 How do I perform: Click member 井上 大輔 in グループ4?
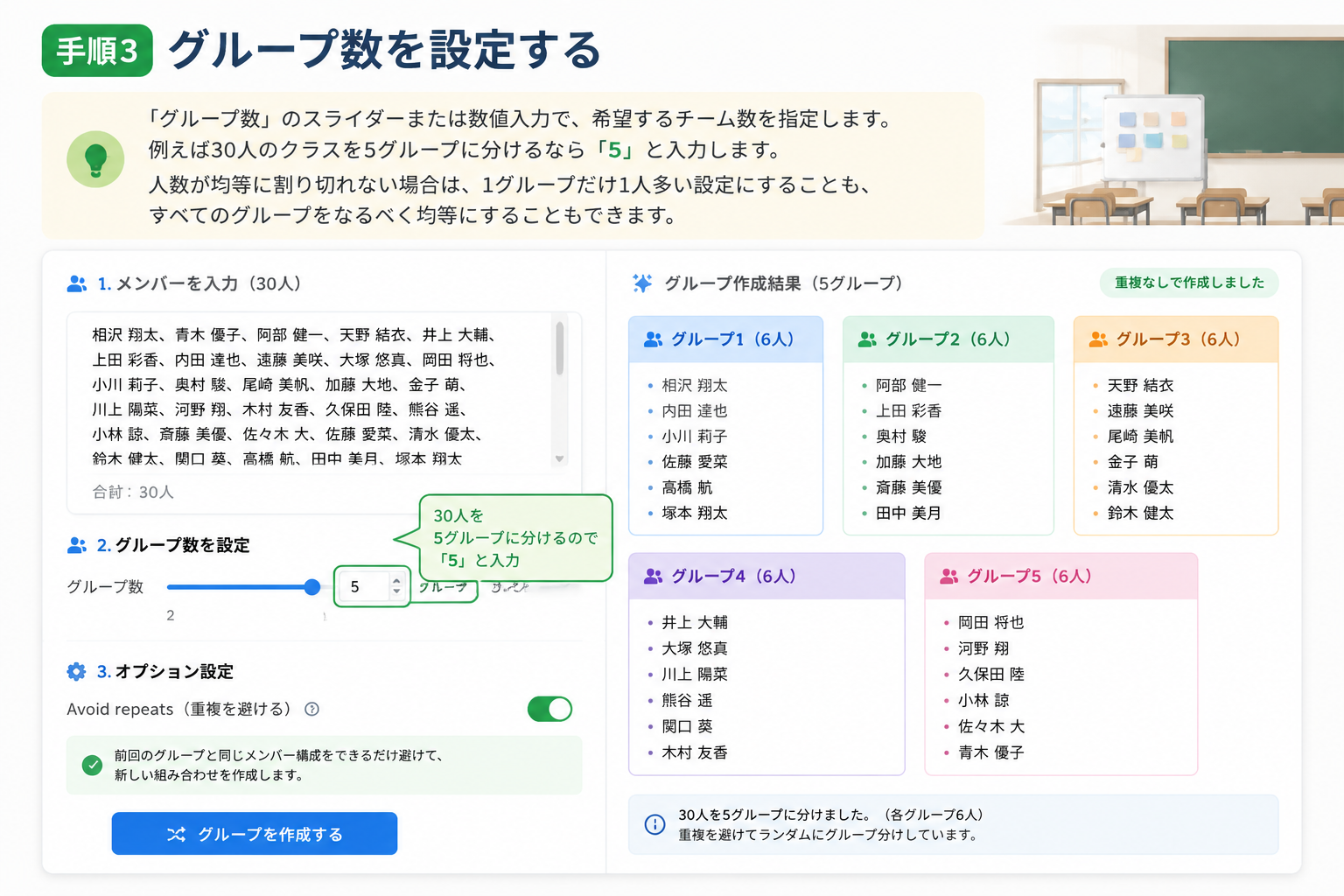[695, 623]
